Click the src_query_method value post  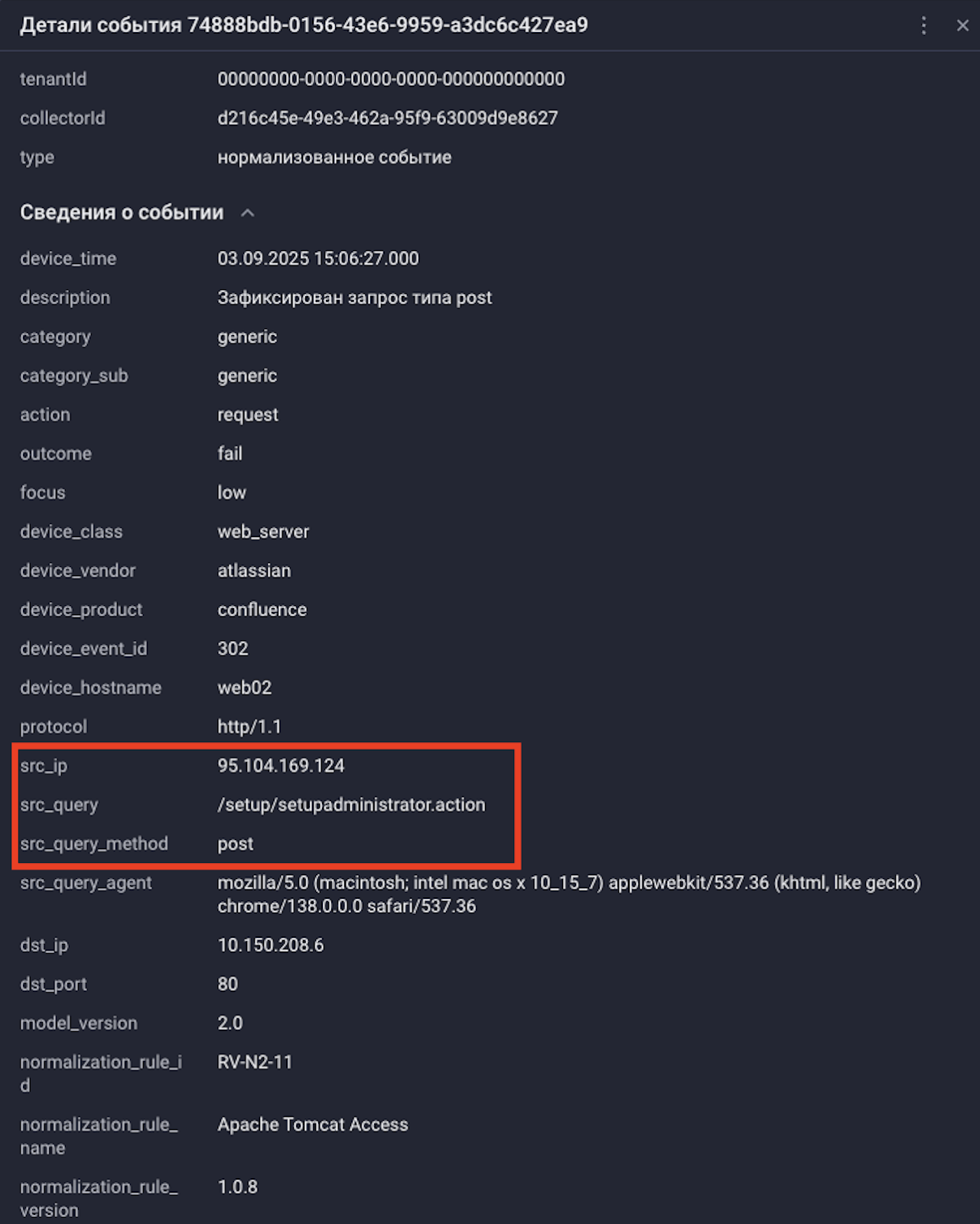[235, 844]
